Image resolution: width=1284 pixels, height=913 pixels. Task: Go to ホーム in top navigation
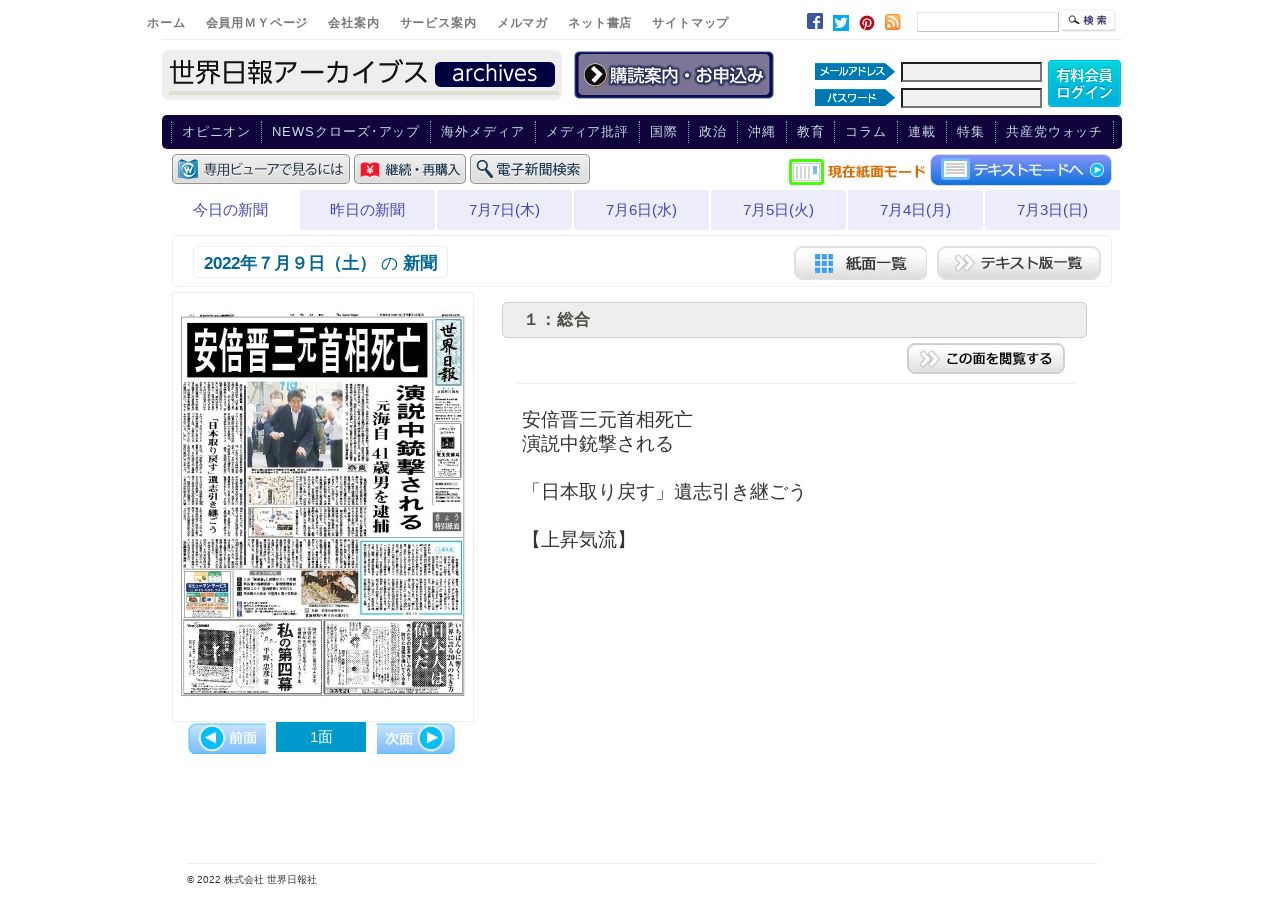click(166, 23)
